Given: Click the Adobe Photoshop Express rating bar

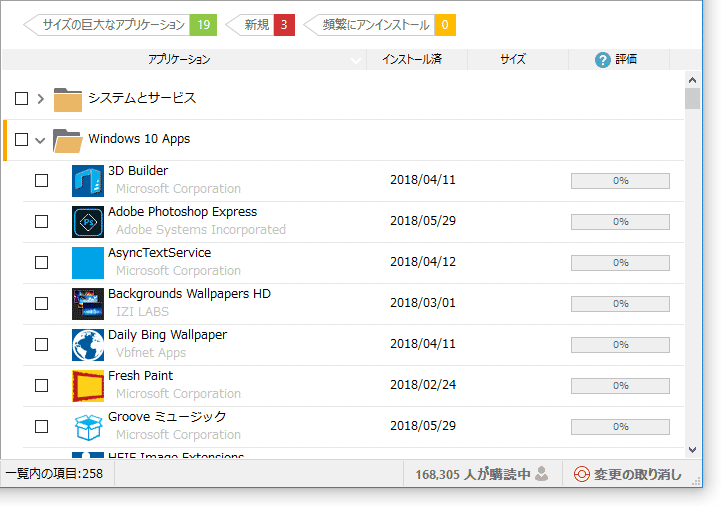Looking at the screenshot, I should 620,222.
